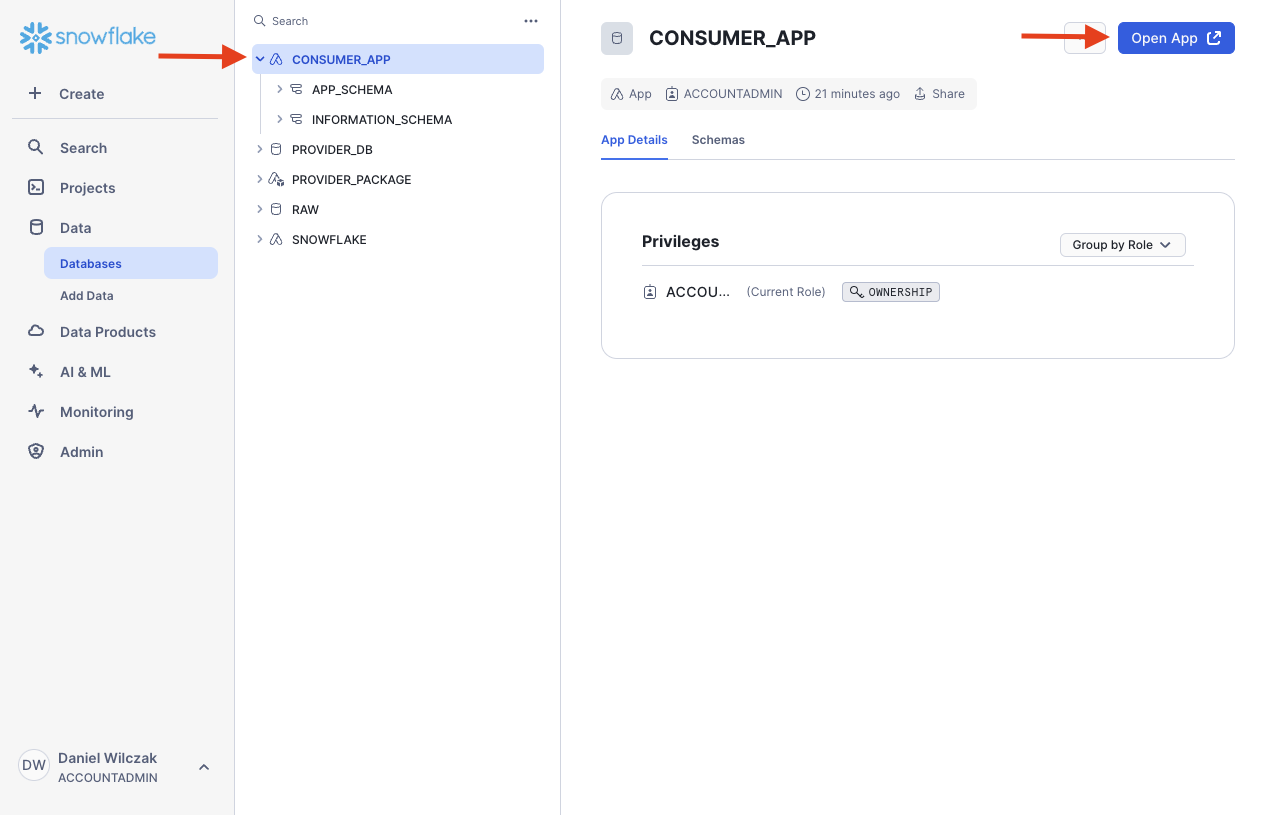Click the database icon beside RAW
Image resolution: width=1273 pixels, height=815 pixels.
click(x=276, y=209)
